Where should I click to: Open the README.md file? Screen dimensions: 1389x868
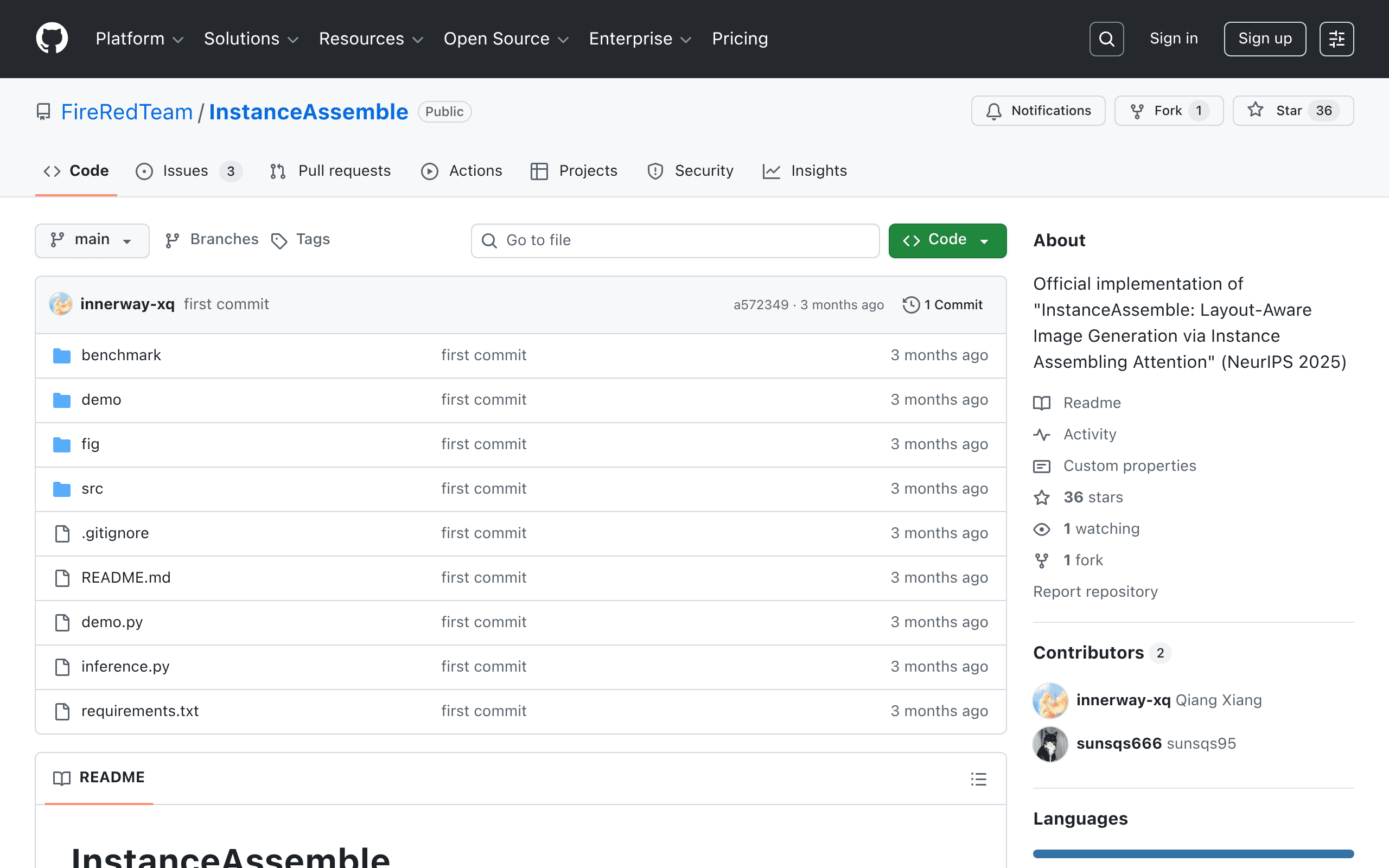click(x=126, y=578)
